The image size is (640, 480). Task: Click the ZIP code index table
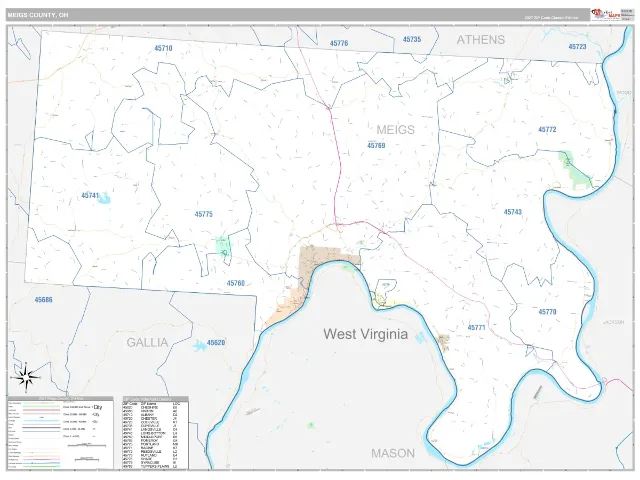[x=156, y=433]
